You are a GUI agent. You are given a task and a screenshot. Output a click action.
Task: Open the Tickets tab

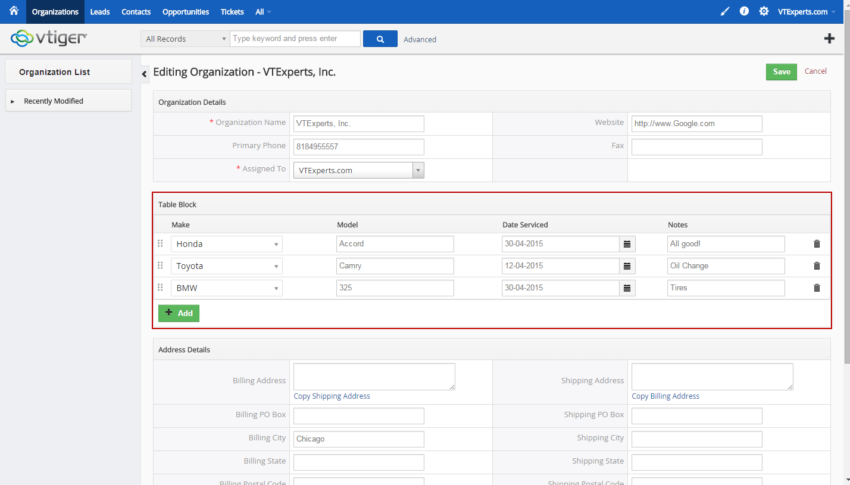pos(232,11)
